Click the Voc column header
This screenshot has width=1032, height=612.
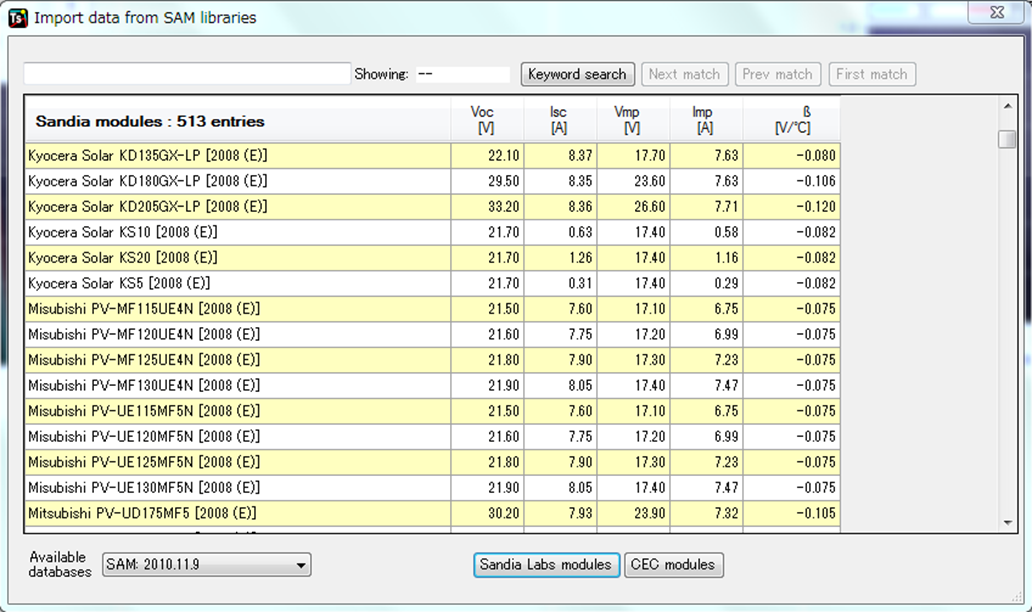point(486,120)
